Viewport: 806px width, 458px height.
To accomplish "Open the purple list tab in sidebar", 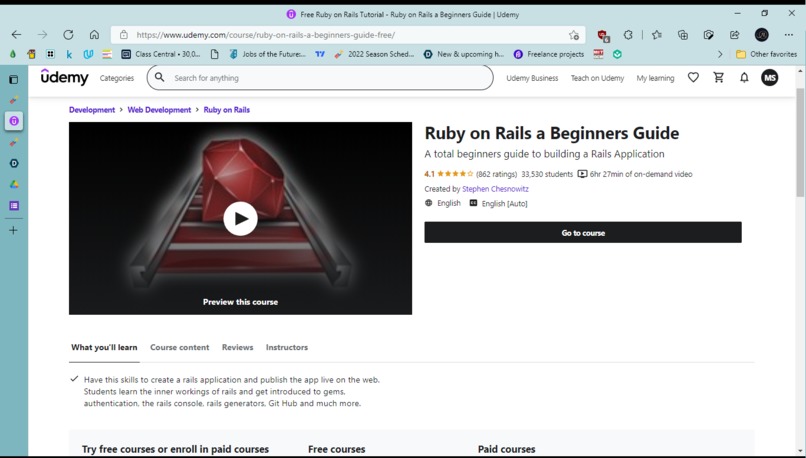I will click(x=14, y=206).
